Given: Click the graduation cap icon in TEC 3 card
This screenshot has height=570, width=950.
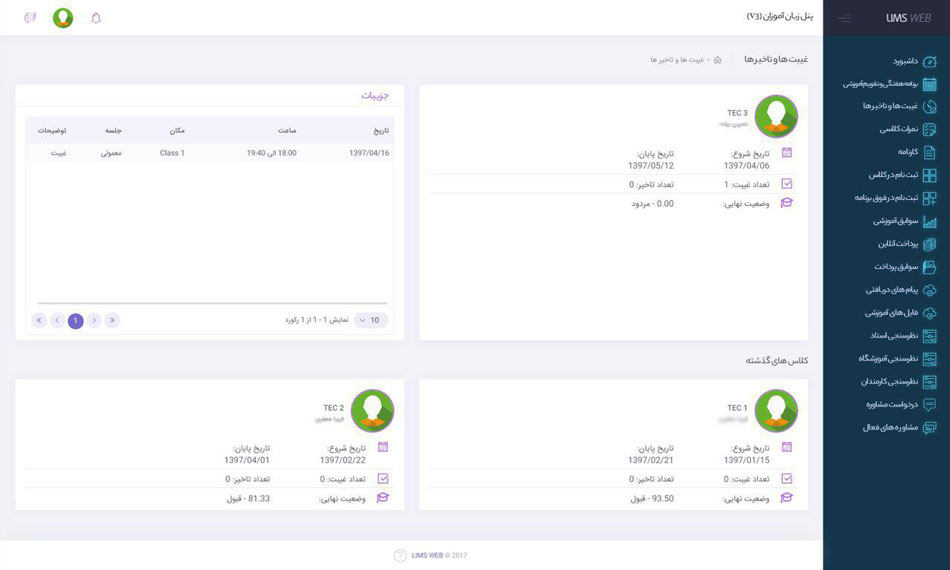Looking at the screenshot, I should (x=786, y=203).
